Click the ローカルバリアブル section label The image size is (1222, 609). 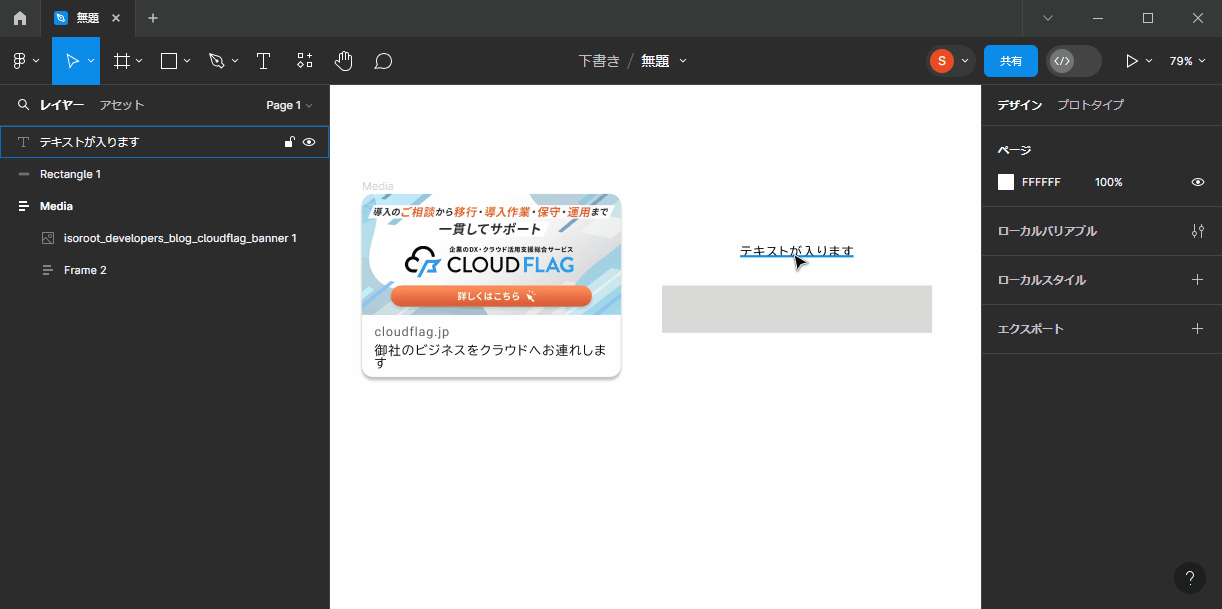[x=1047, y=231]
